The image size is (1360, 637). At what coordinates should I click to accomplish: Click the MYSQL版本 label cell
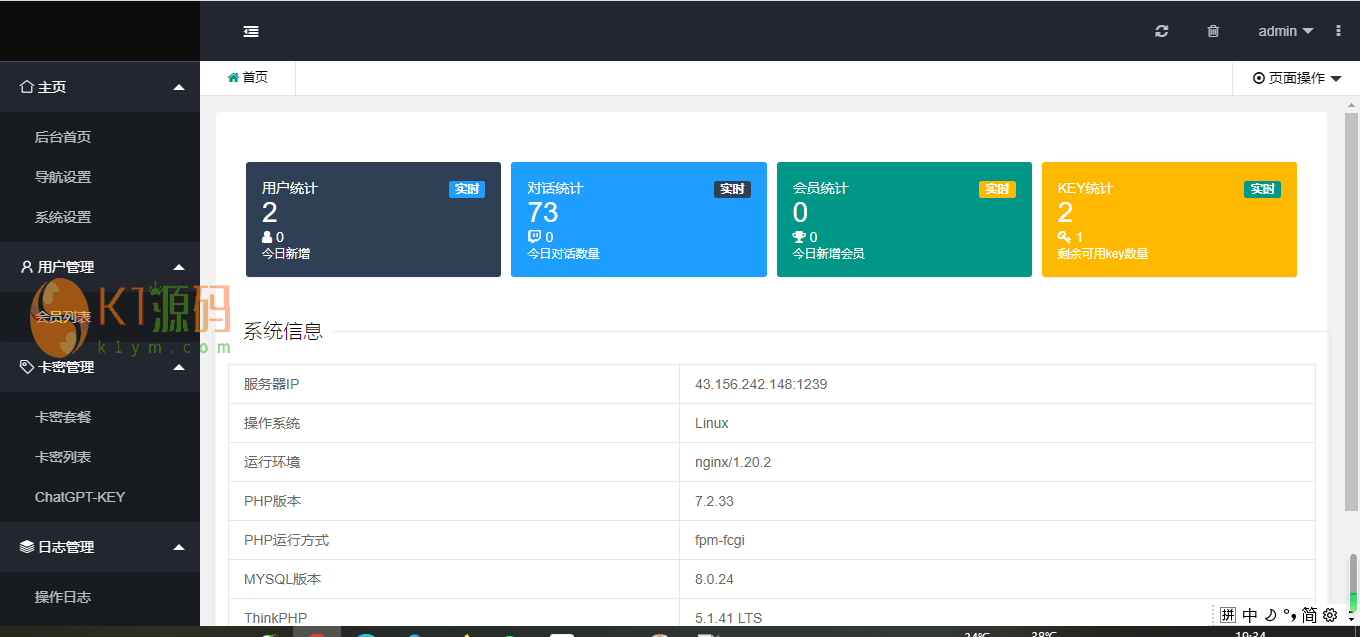pyautogui.click(x=454, y=579)
